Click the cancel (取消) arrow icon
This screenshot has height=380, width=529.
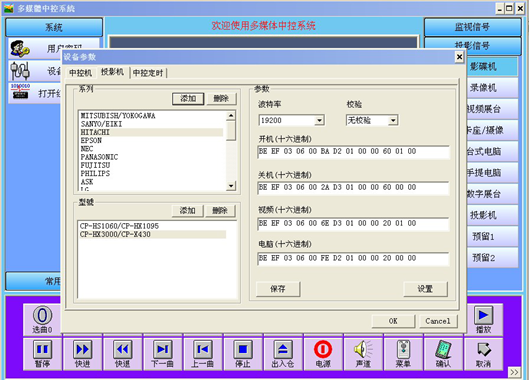pyautogui.click(x=484, y=349)
